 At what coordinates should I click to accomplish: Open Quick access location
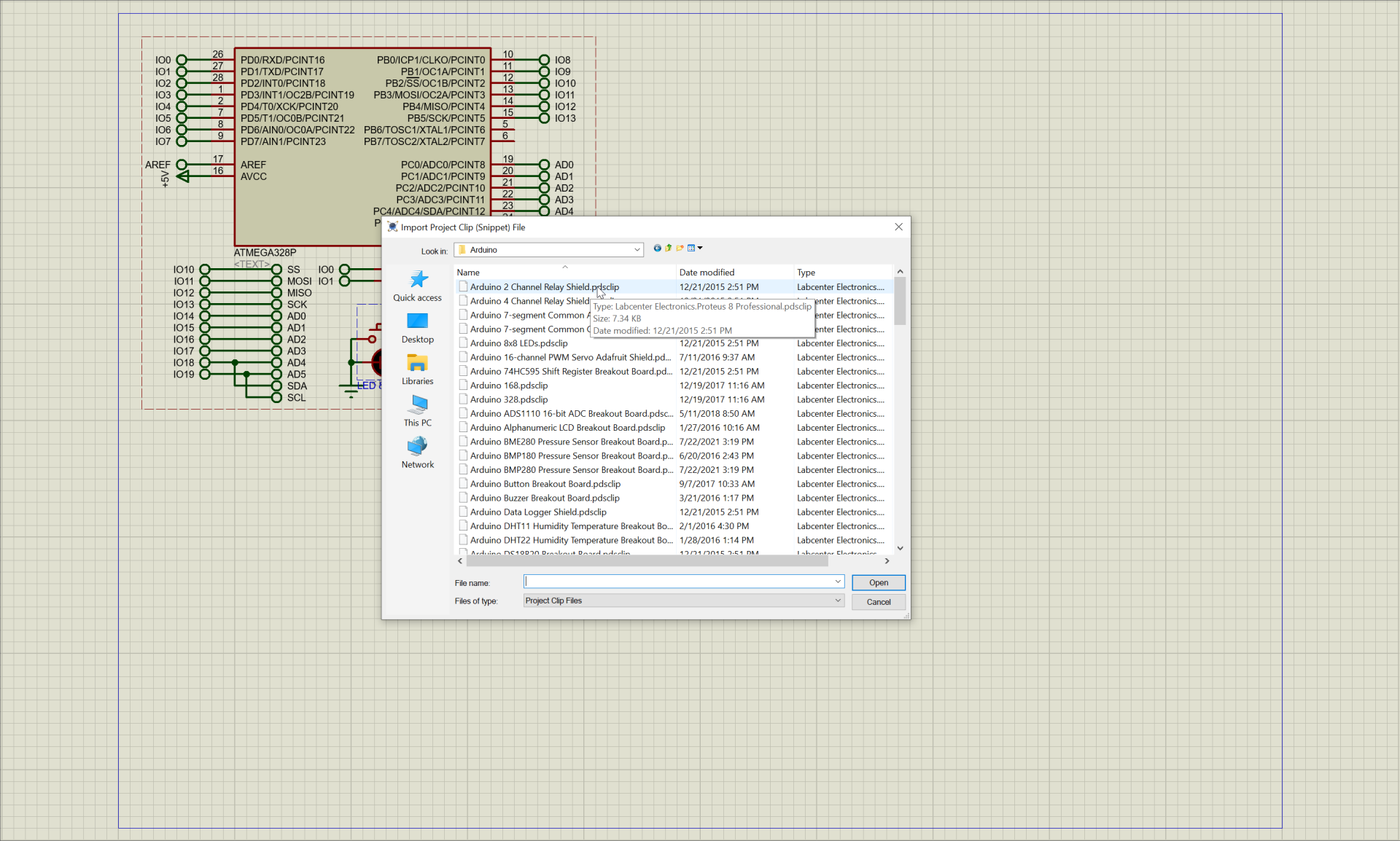point(418,286)
